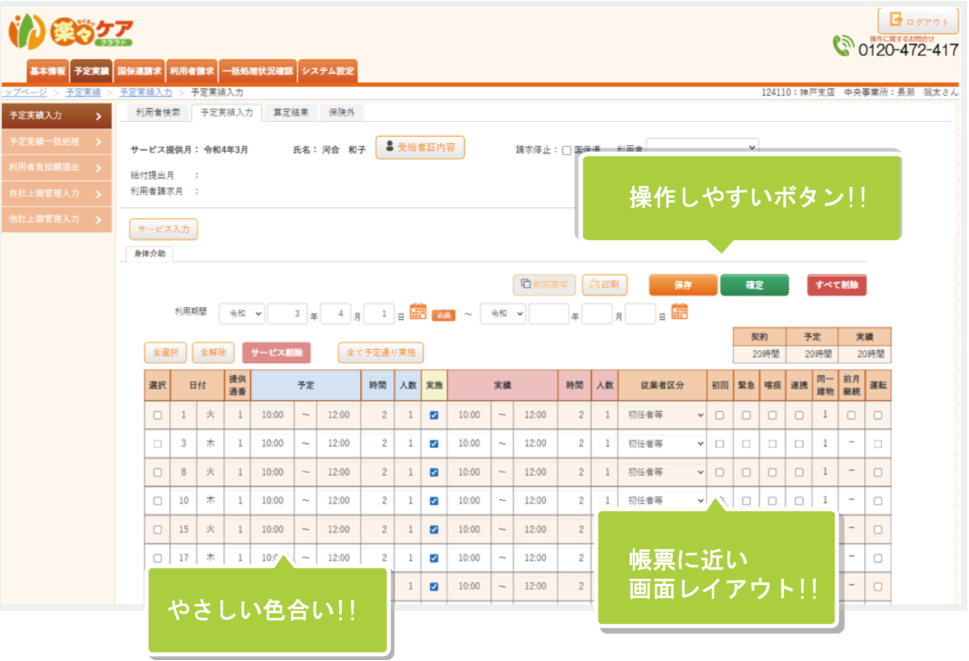Screen dimensions: 969x661
Task: Click the 楽々ケア logo
Action: (x=72, y=32)
